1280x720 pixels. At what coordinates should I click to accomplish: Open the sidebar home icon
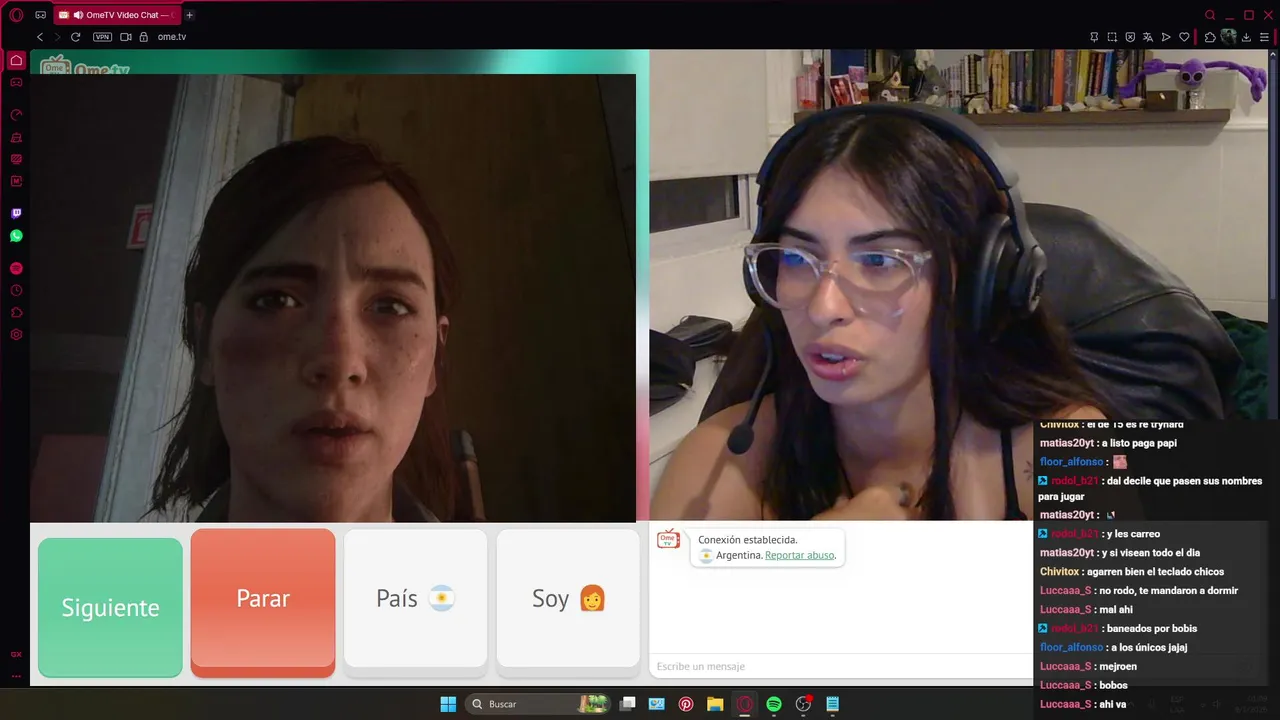pos(16,60)
